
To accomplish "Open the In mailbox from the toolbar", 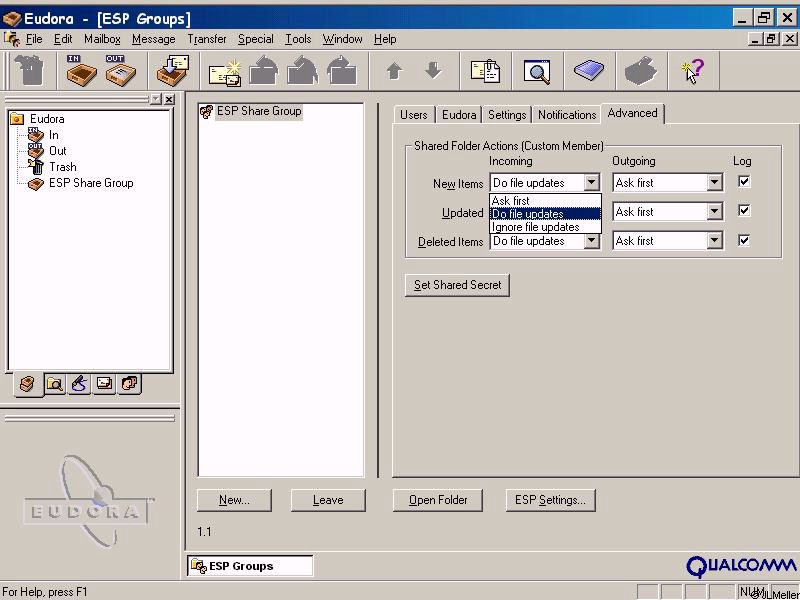I will pos(81,70).
